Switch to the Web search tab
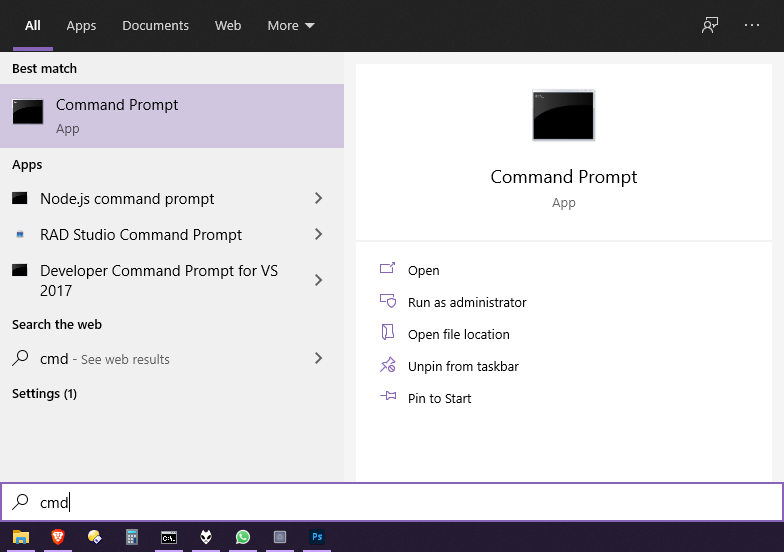Viewport: 784px width, 552px height. point(228,26)
